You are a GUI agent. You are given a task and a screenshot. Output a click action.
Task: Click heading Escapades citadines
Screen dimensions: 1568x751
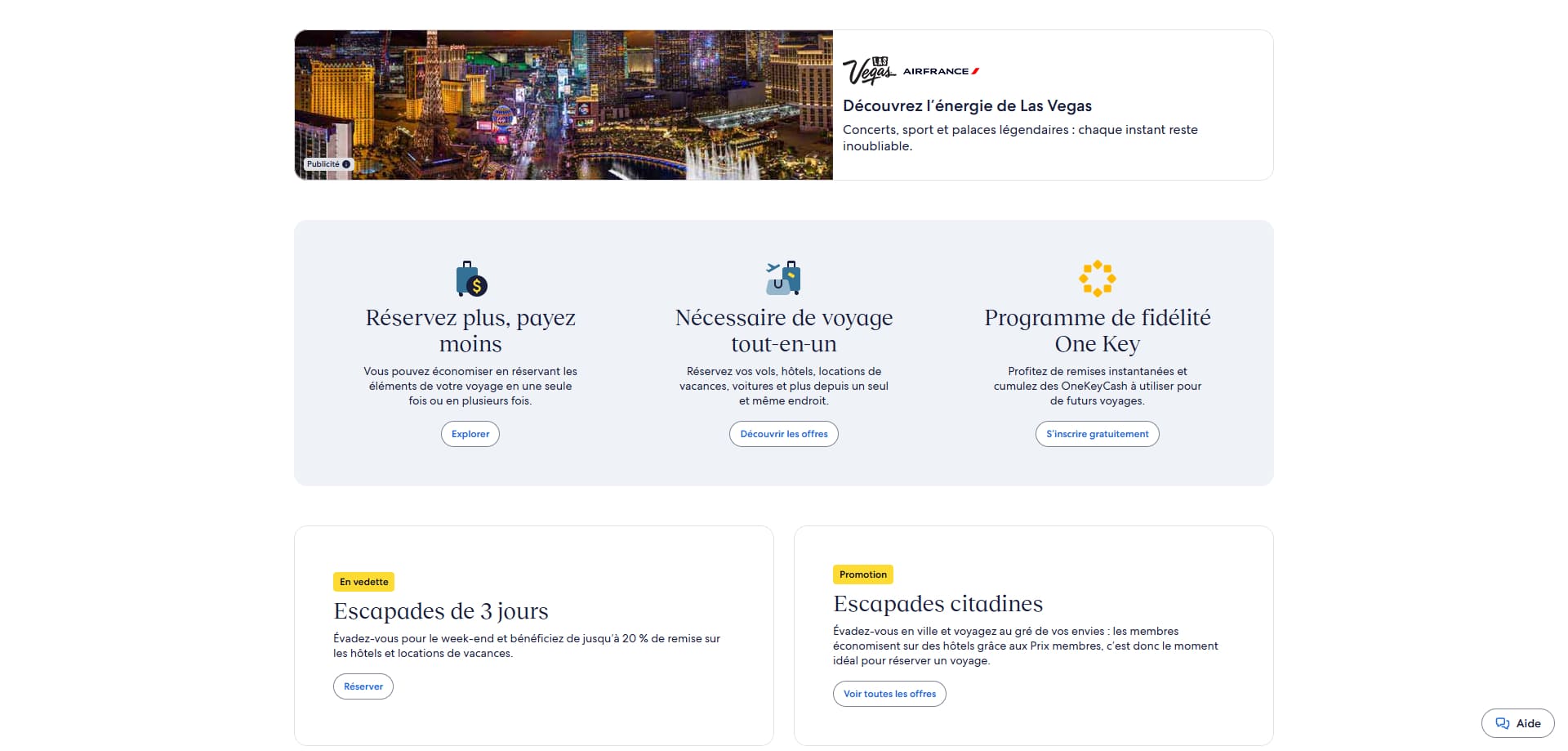point(938,604)
